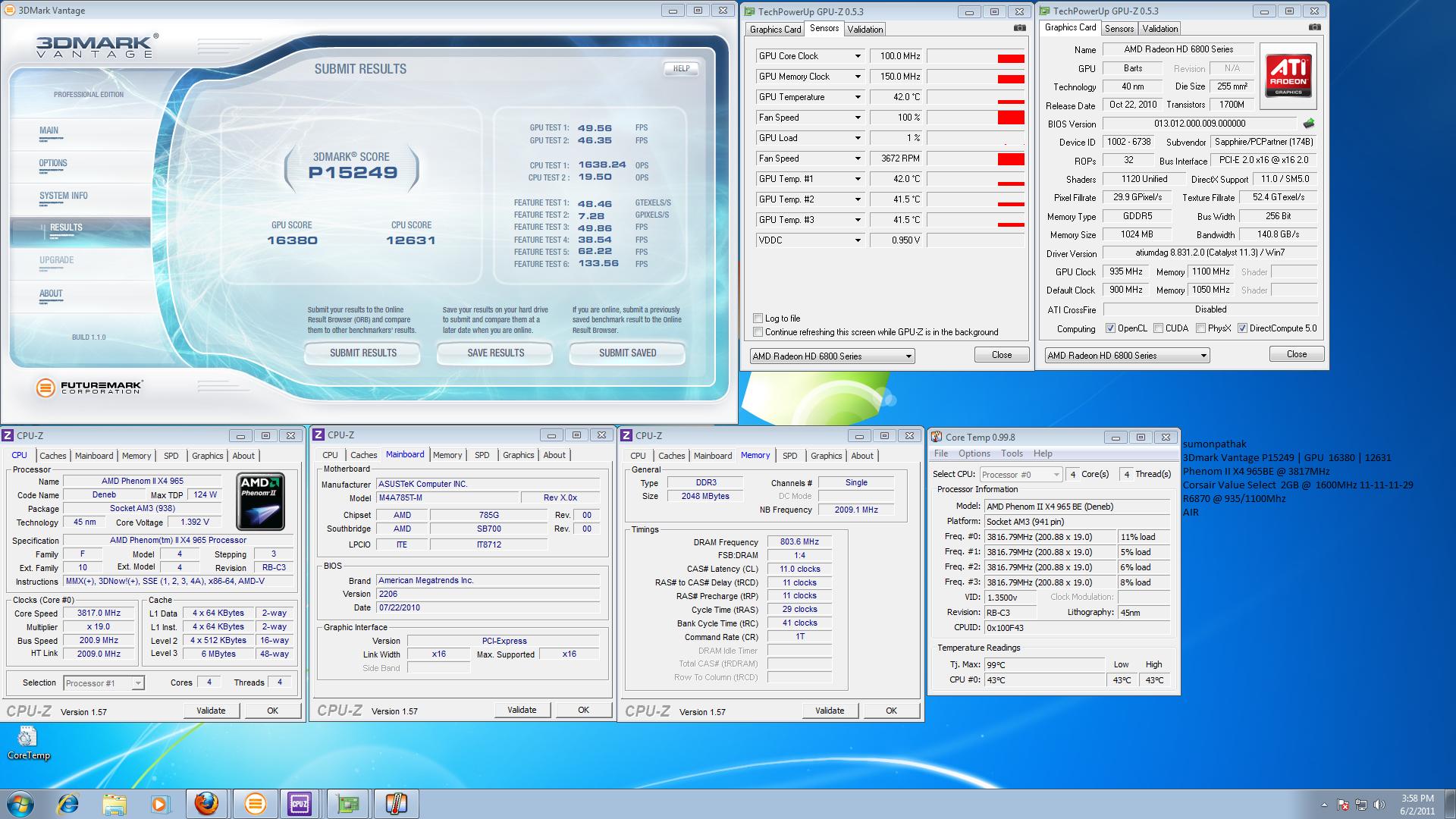Click OK in the Memory CPU-Z window

coord(891,711)
